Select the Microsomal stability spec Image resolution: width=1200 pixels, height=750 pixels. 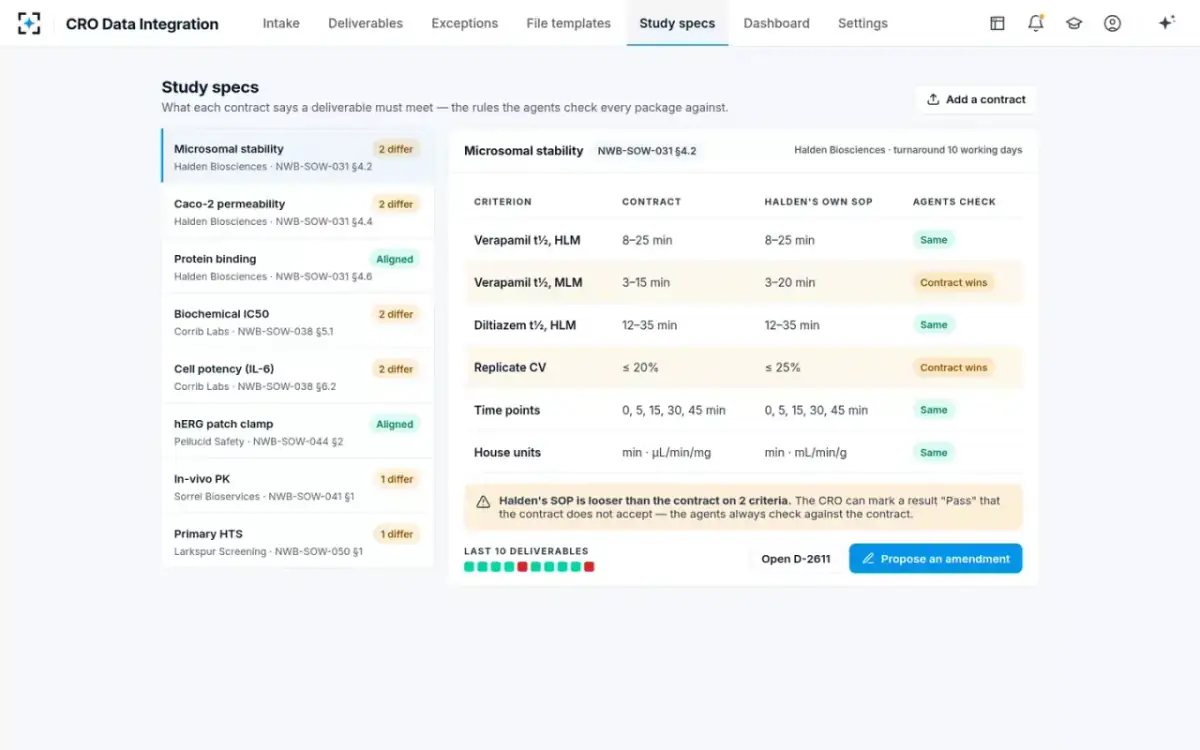coord(298,156)
